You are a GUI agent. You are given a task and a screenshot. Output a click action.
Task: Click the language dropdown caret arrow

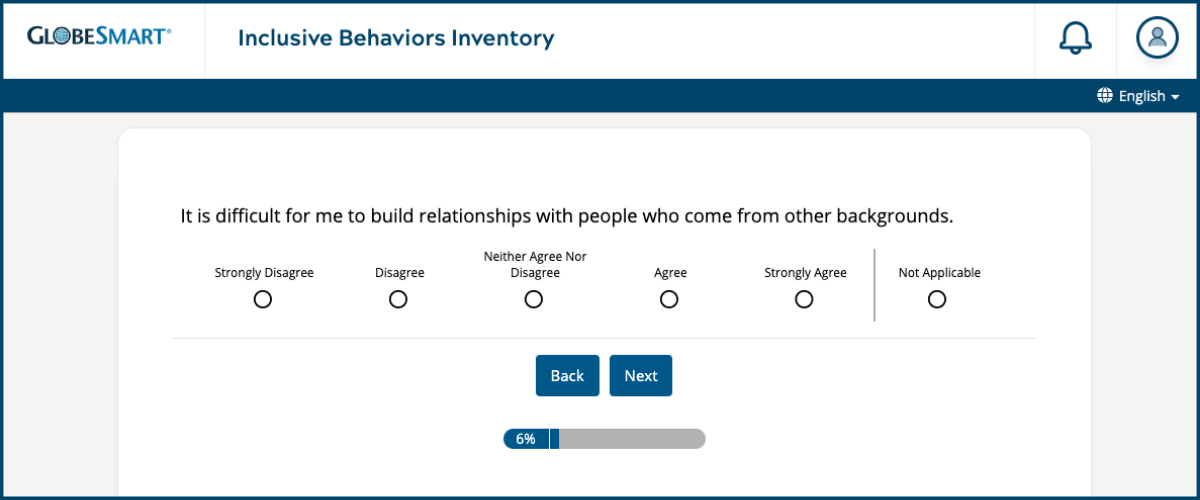(x=1175, y=97)
